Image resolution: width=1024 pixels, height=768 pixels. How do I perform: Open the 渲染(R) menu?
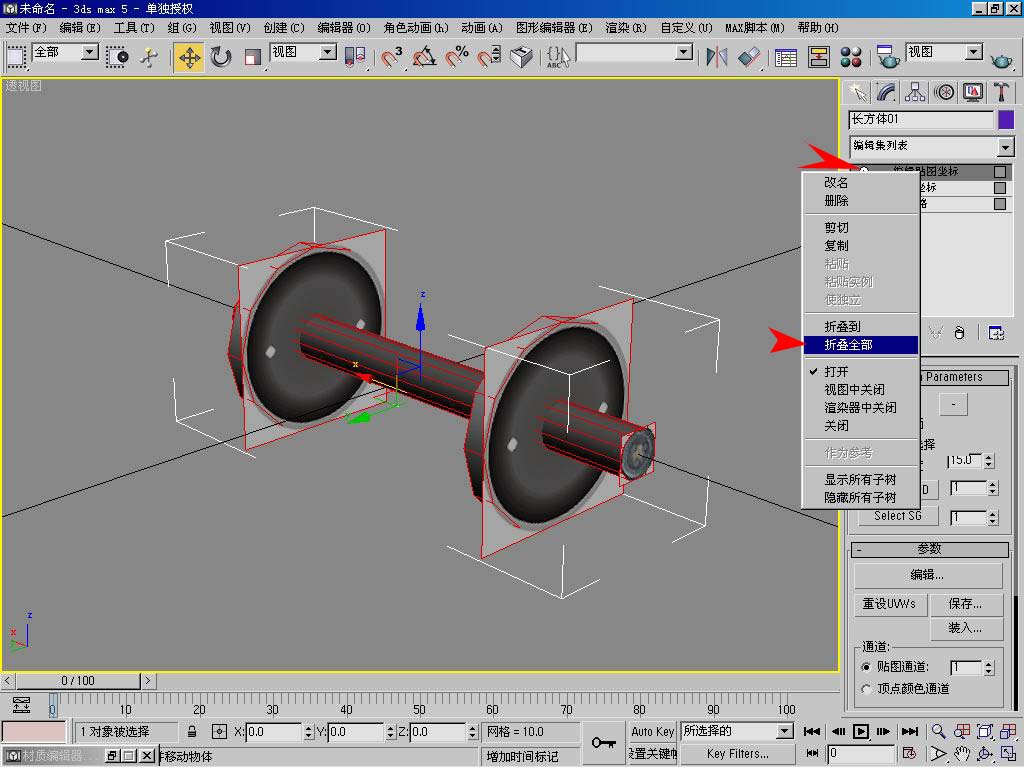pyautogui.click(x=626, y=28)
